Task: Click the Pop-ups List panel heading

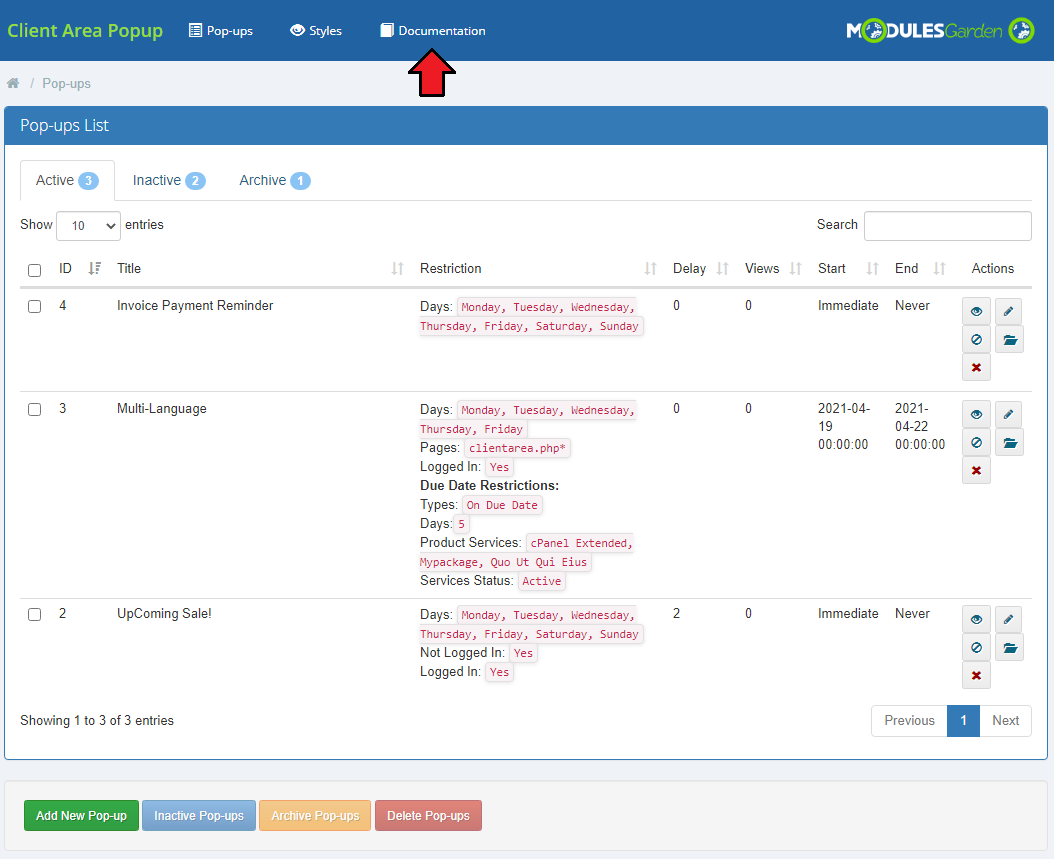Action: [x=65, y=125]
